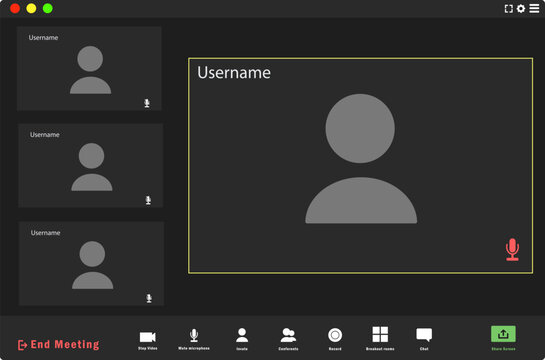The height and width of the screenshot is (360, 545).
Task: Close the window with the red button
Action: point(15,8)
